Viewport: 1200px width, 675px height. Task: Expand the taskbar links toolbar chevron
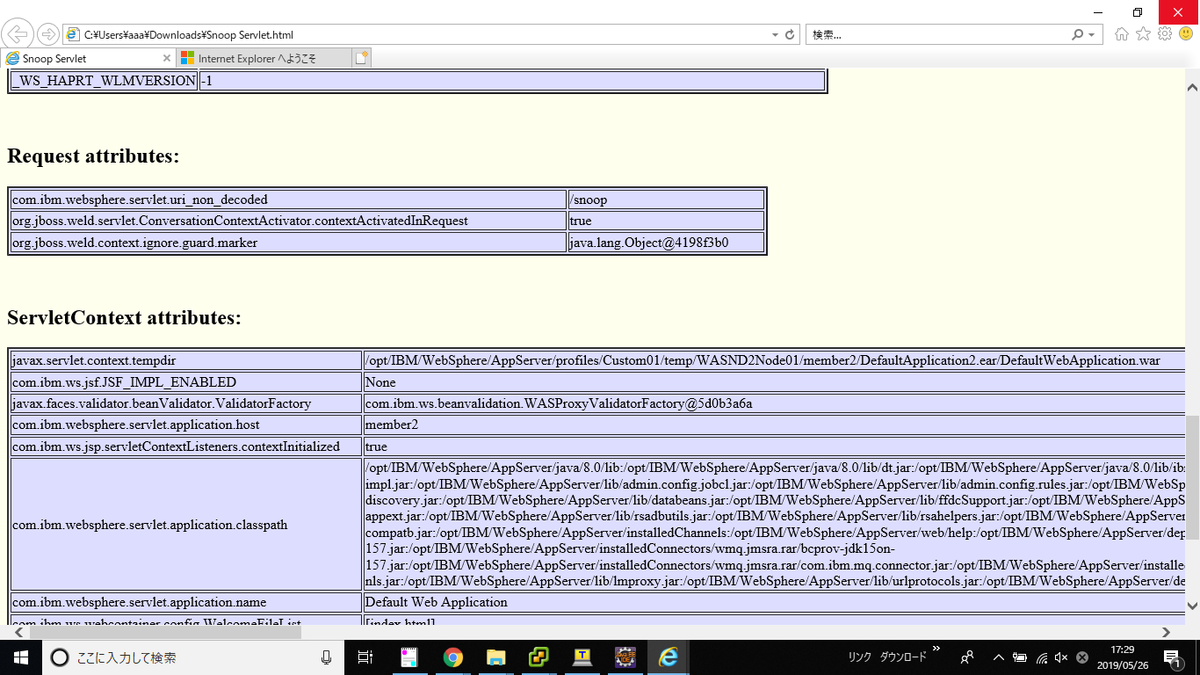pyautogui.click(x=937, y=649)
